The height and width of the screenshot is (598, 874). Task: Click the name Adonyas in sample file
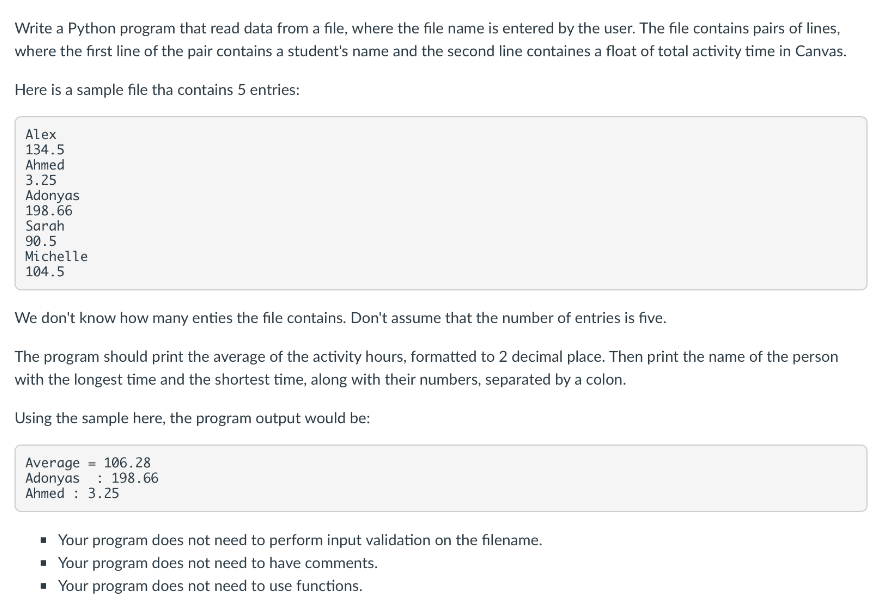[52, 196]
